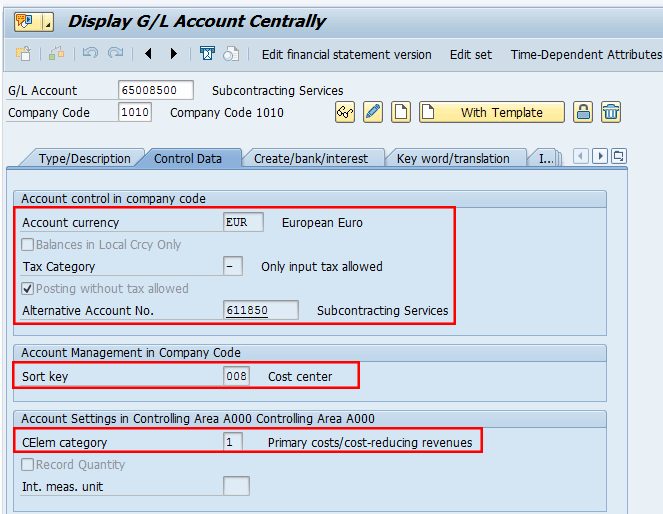Click the Sort key input field

pyautogui.click(x=236, y=377)
